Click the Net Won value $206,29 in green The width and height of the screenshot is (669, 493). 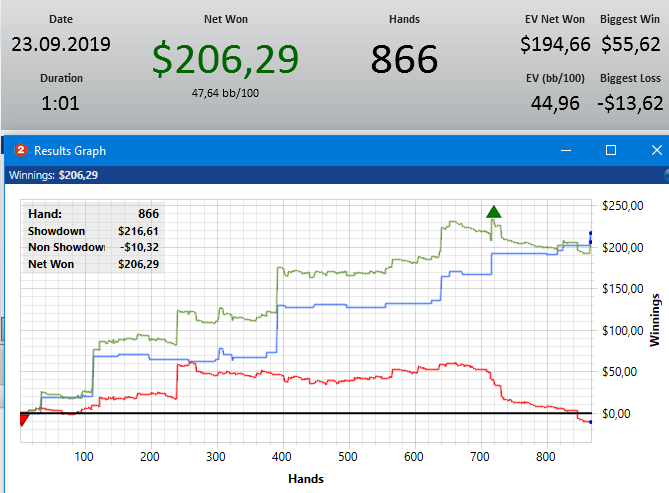(225, 59)
